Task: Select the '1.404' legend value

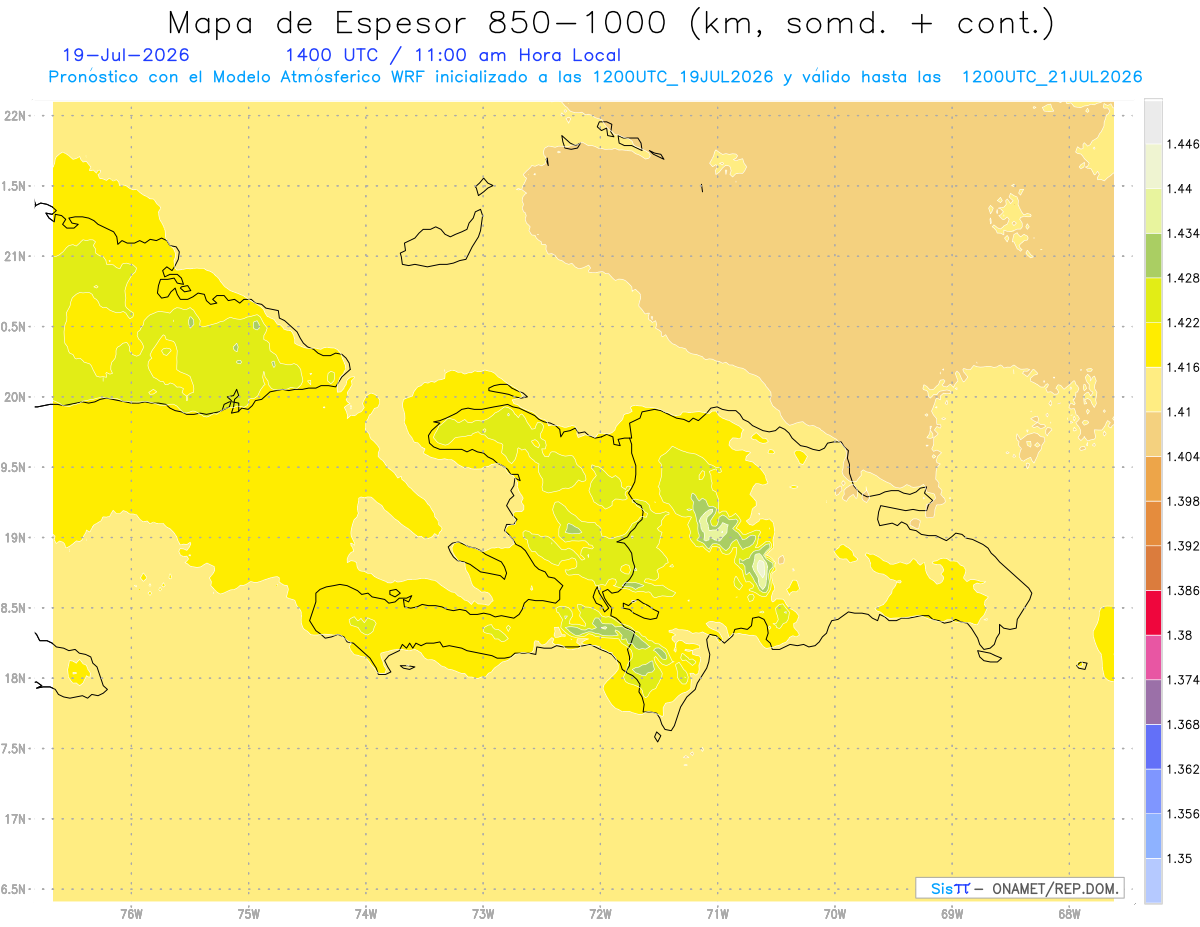Action: coord(1183,456)
